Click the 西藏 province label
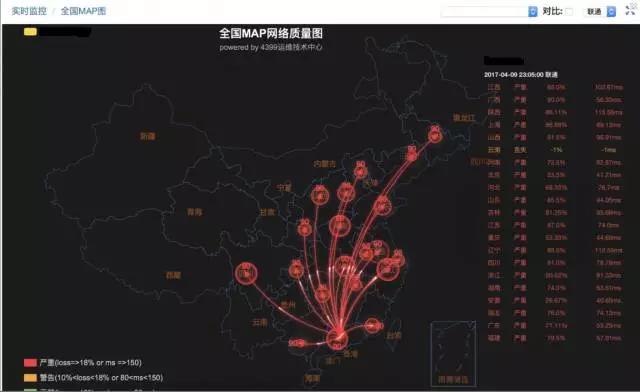Screen dimensions: 640x392 click(173, 275)
